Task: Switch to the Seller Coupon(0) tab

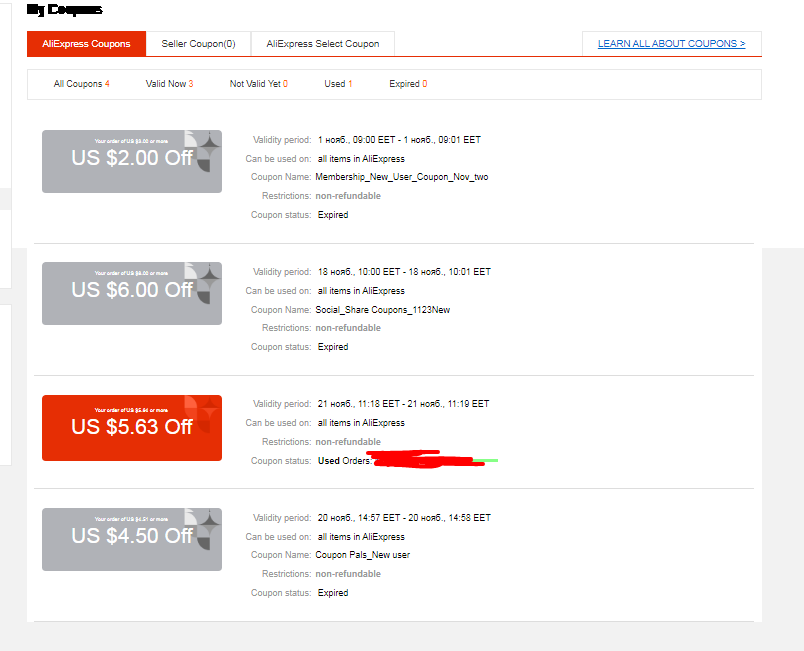Action: (198, 44)
